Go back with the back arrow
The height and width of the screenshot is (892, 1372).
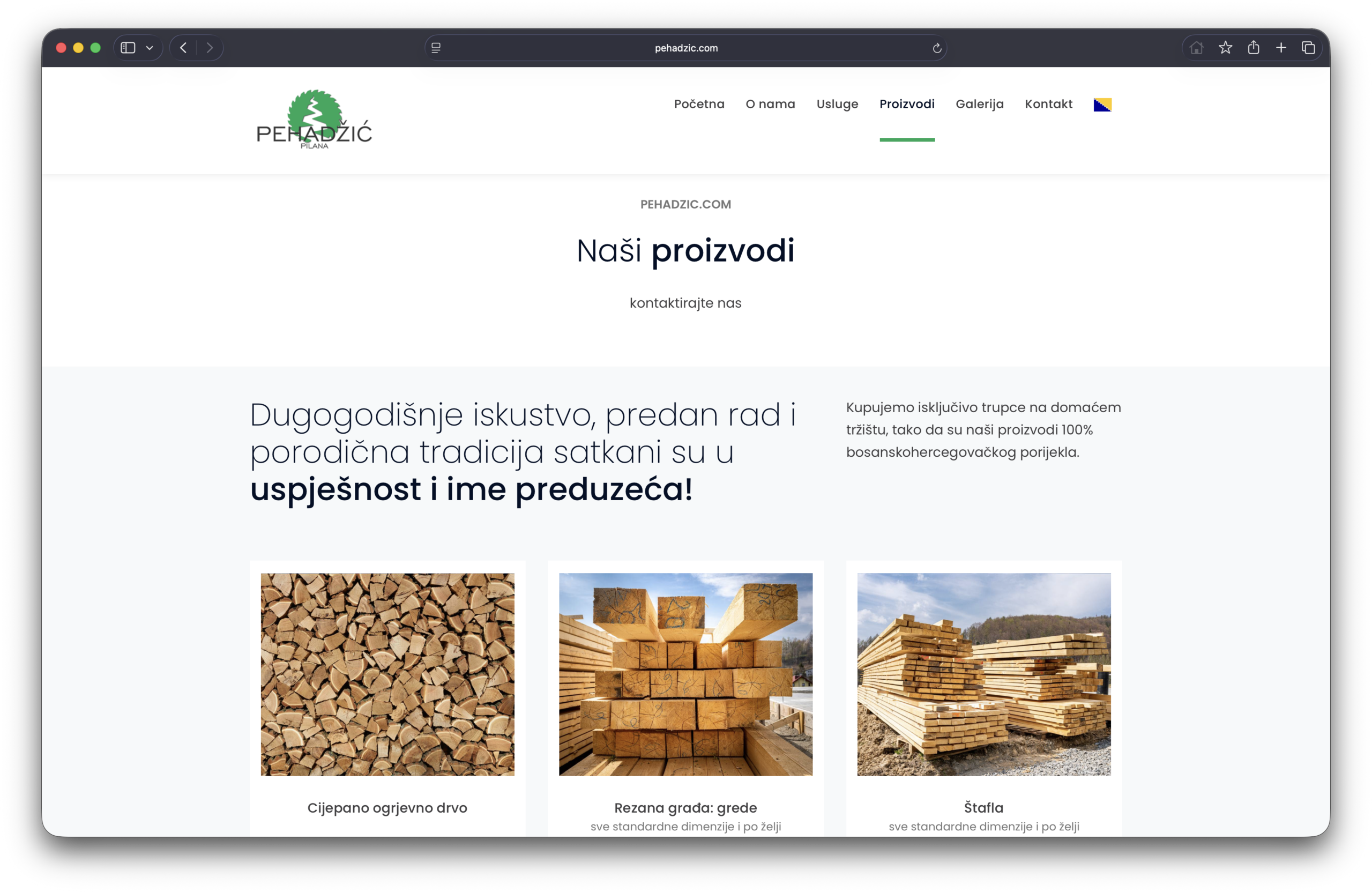coord(183,48)
